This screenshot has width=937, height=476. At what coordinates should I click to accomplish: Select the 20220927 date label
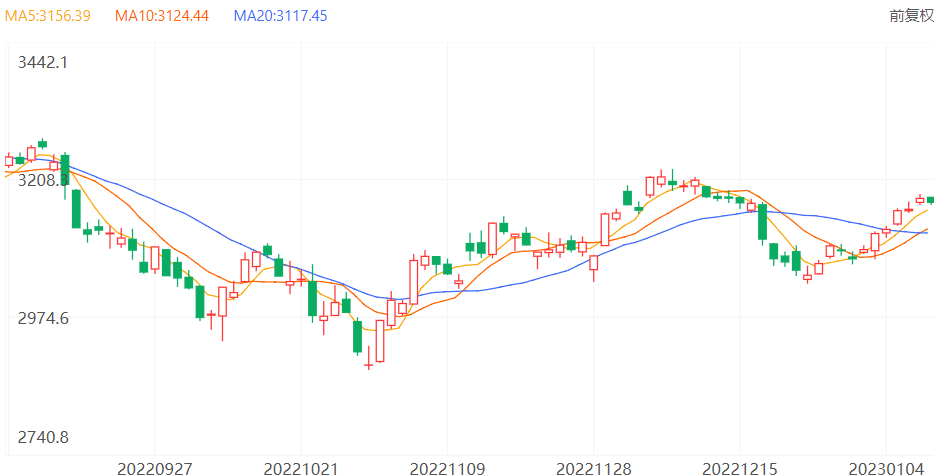pyautogui.click(x=155, y=468)
